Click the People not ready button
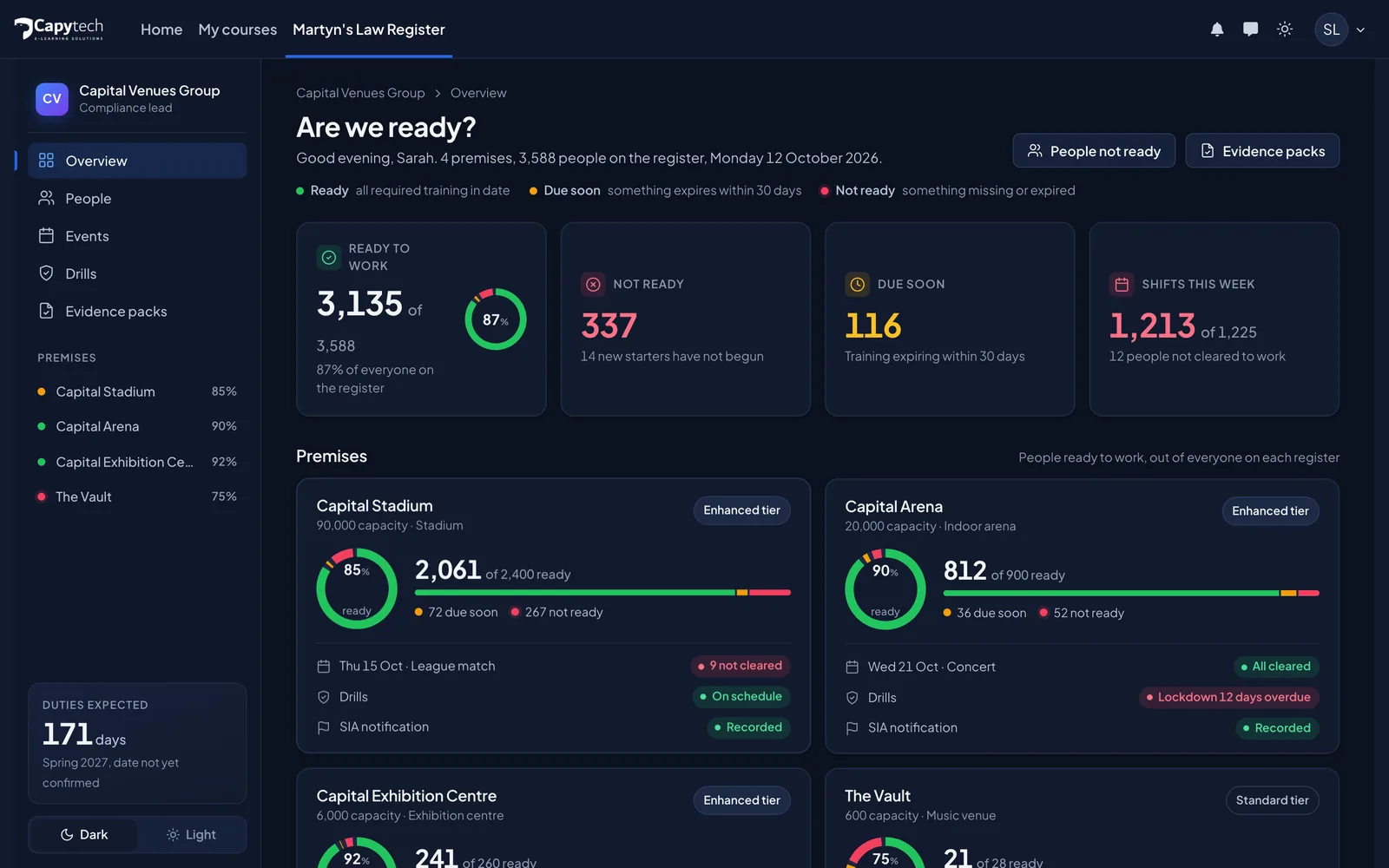This screenshot has width=1389, height=868. click(1094, 151)
